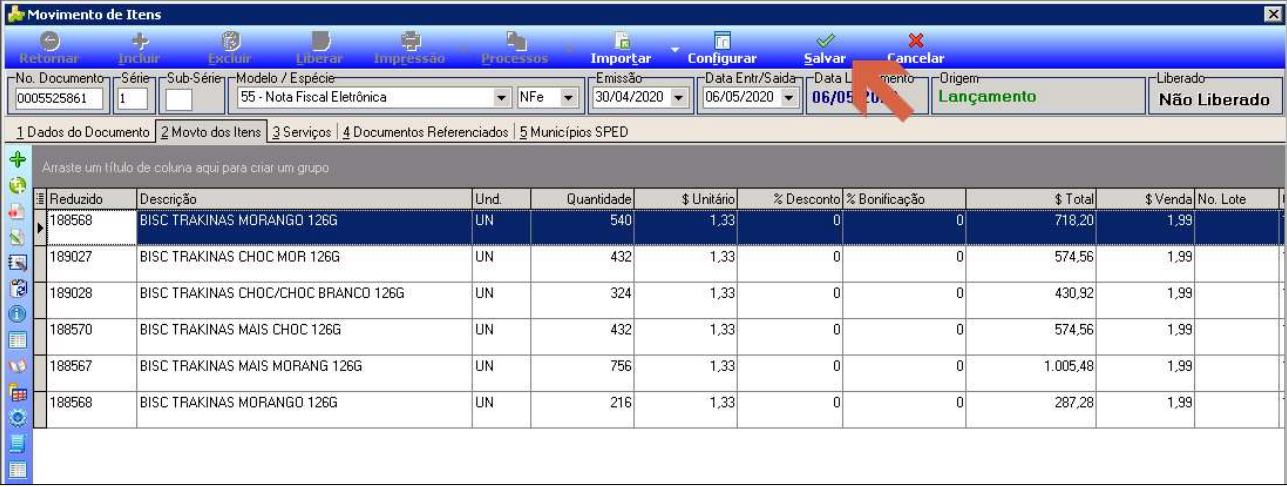Click the Série input field
The height and width of the screenshot is (487, 1287).
point(132,98)
